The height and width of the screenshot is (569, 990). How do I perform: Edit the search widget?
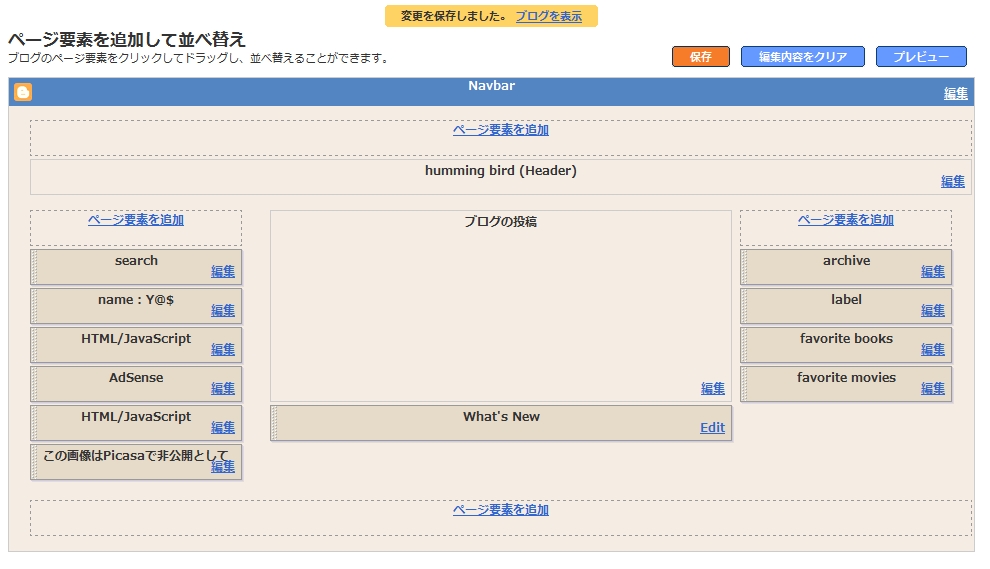pos(223,272)
